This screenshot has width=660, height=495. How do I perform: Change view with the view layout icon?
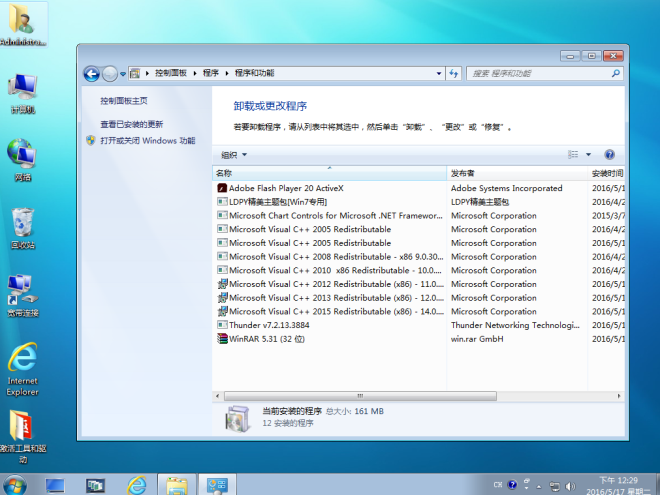(x=573, y=154)
